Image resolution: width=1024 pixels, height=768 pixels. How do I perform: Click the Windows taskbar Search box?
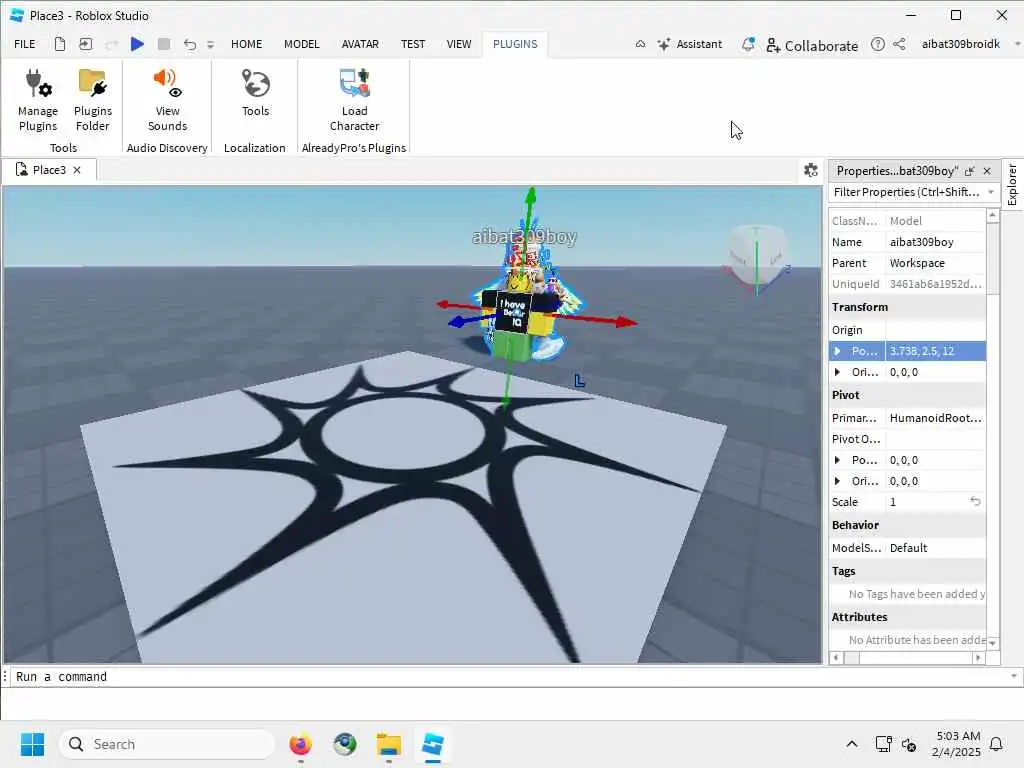[x=167, y=744]
